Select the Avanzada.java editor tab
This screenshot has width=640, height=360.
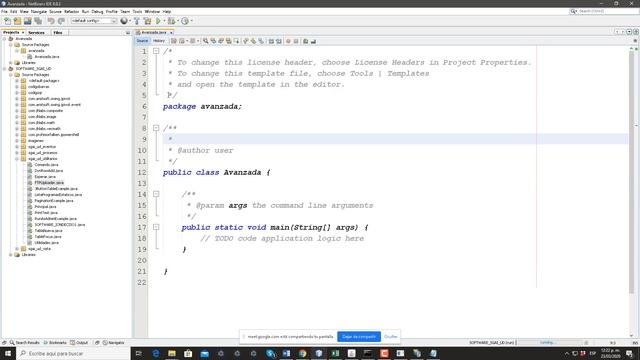pos(154,32)
